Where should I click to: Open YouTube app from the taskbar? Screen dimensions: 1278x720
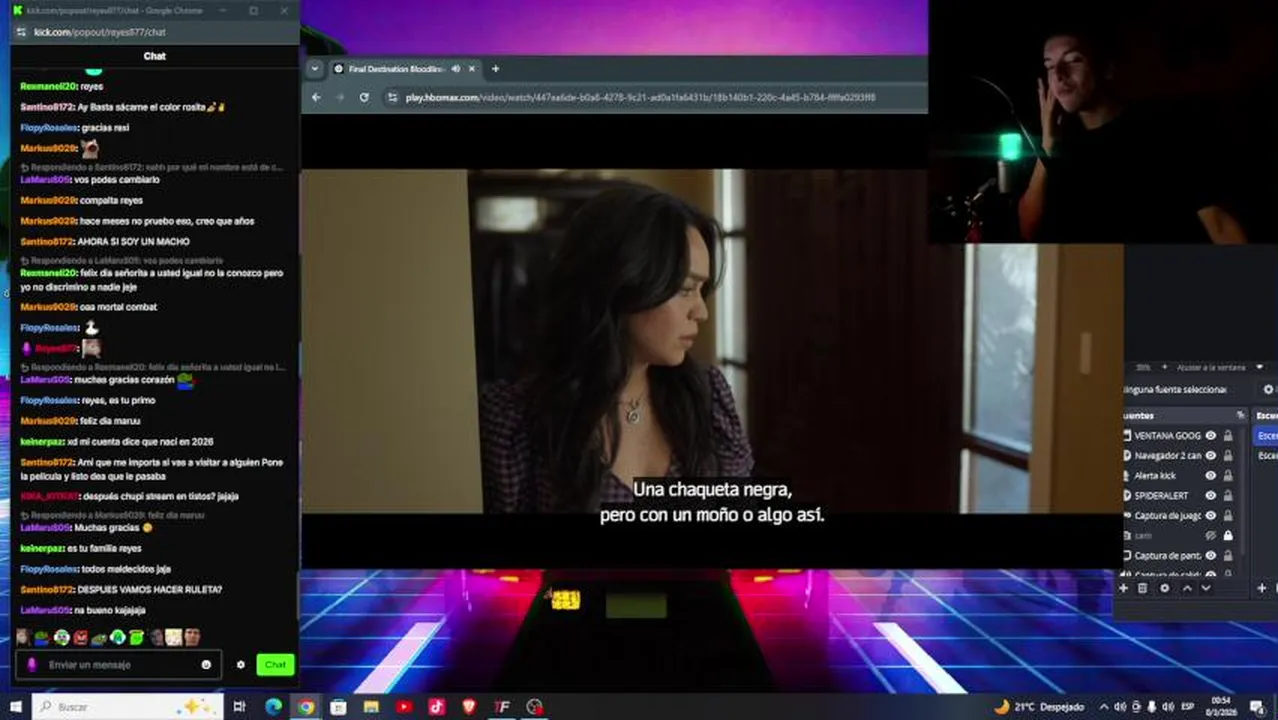tap(404, 706)
